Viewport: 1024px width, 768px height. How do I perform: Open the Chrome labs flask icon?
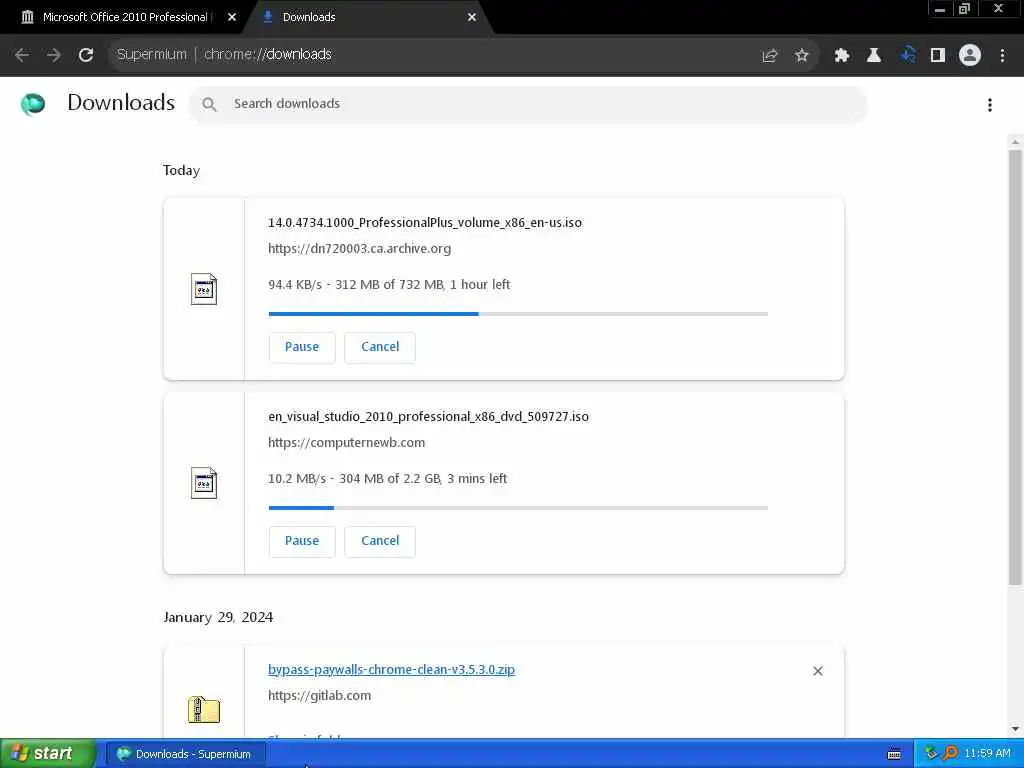tap(874, 56)
